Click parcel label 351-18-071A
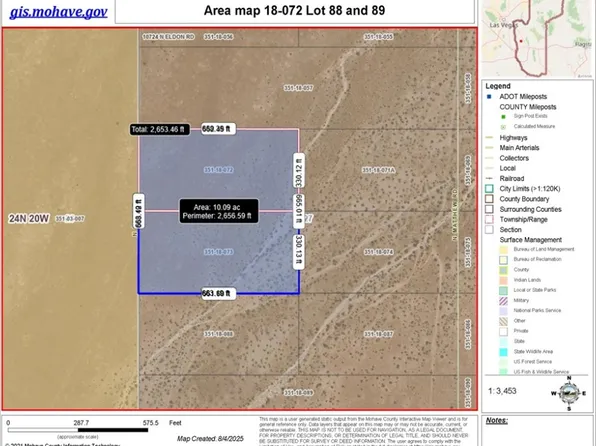This screenshot has width=596, height=446. coord(379,170)
